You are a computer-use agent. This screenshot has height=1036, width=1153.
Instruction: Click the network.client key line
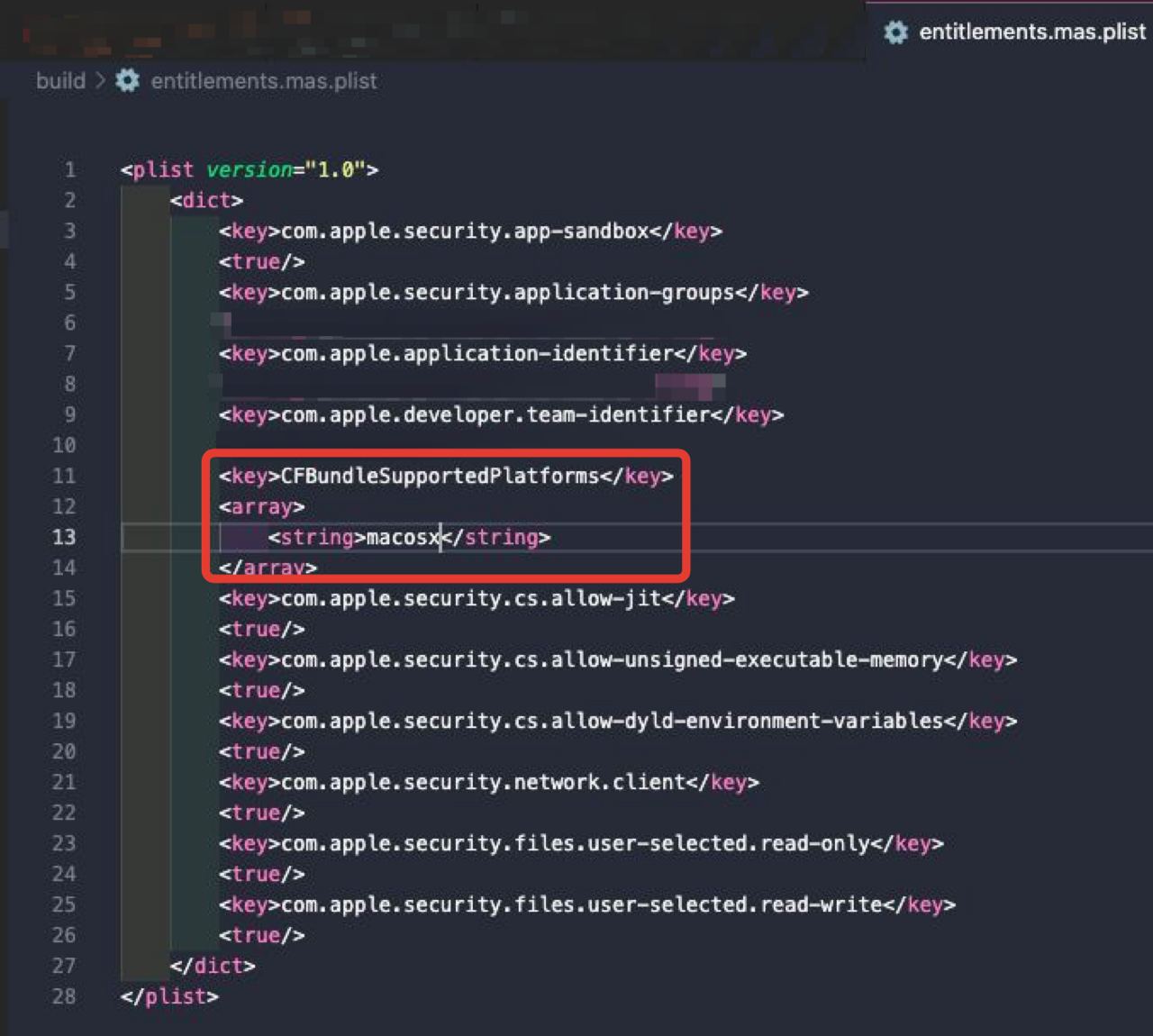pos(489,782)
